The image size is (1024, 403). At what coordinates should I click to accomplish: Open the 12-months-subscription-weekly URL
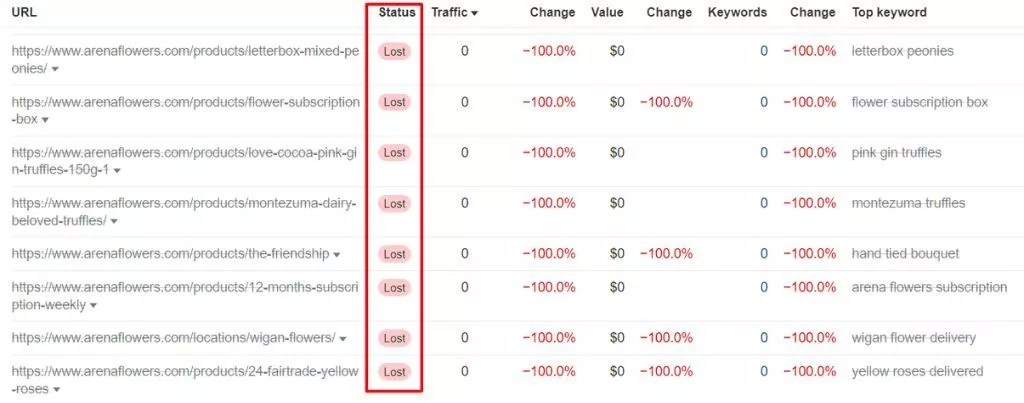click(x=185, y=288)
